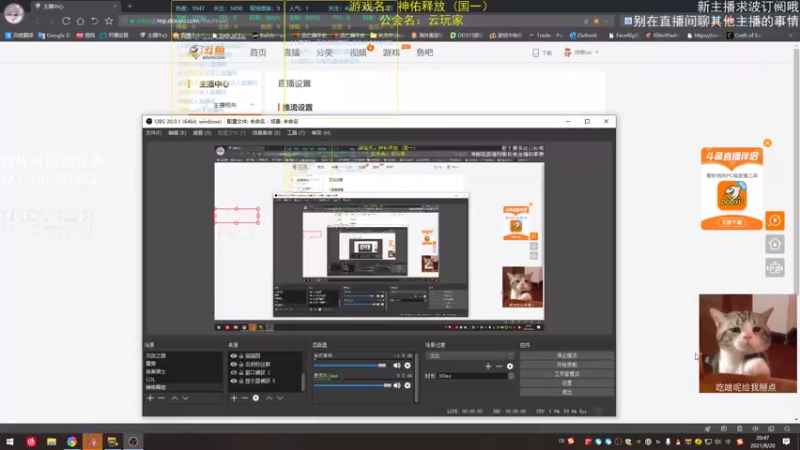Move scene up in the scenes list
This screenshot has height=450, width=800.
coord(174,398)
